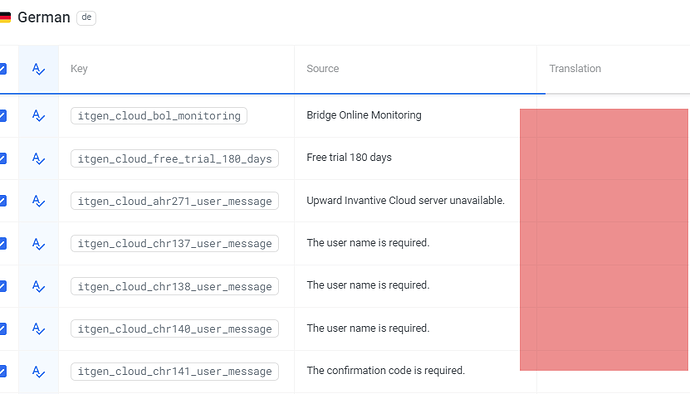This screenshot has height=394, width=690.
Task: Click the translation-check icon for itgen_cloud_bol_monitoring
Action: point(38,116)
